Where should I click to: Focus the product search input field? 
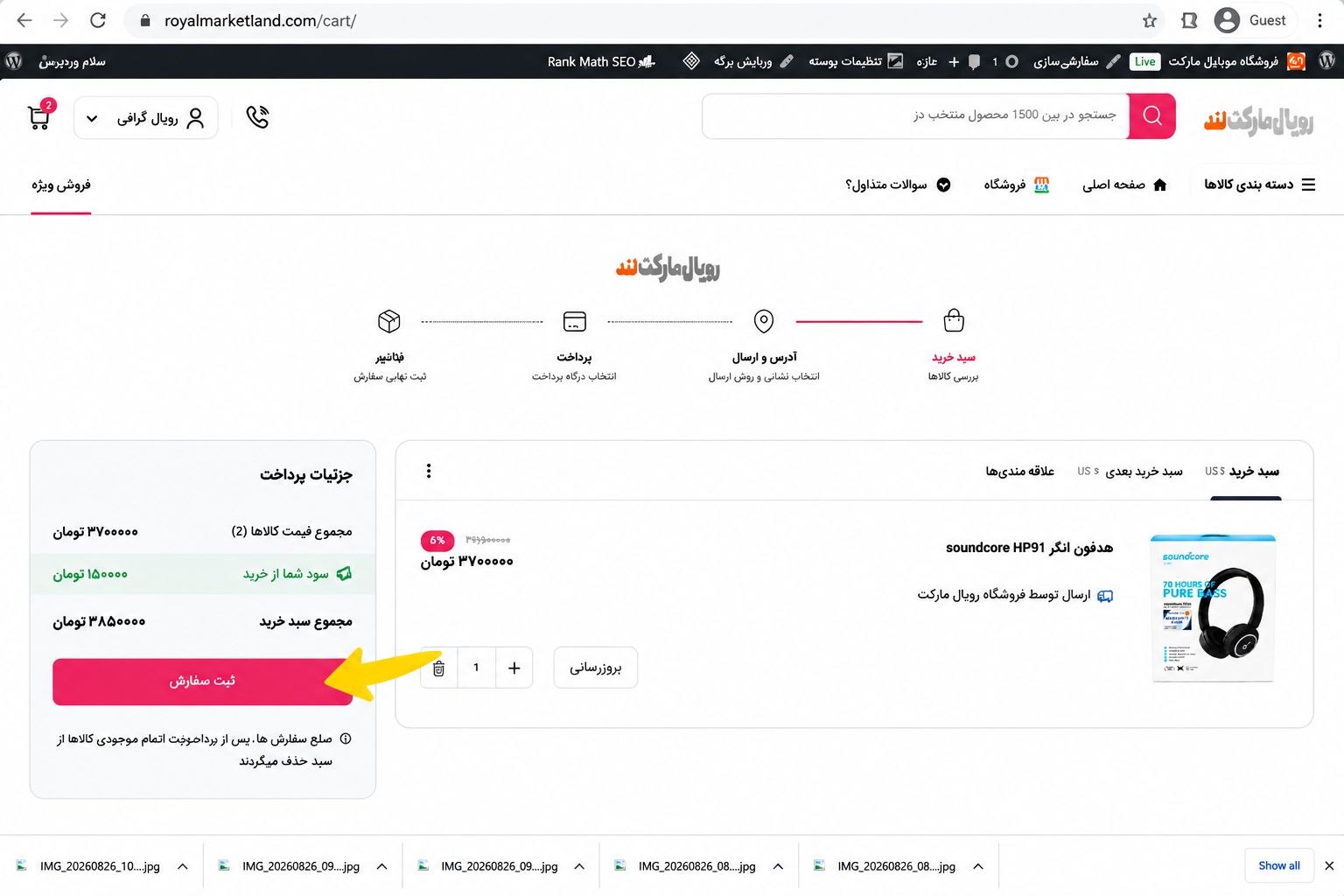tap(916, 116)
